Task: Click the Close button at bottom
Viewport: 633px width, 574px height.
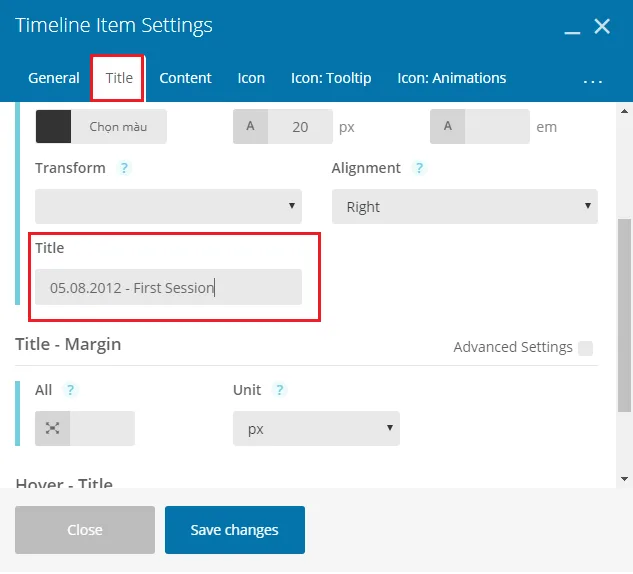Action: click(85, 530)
